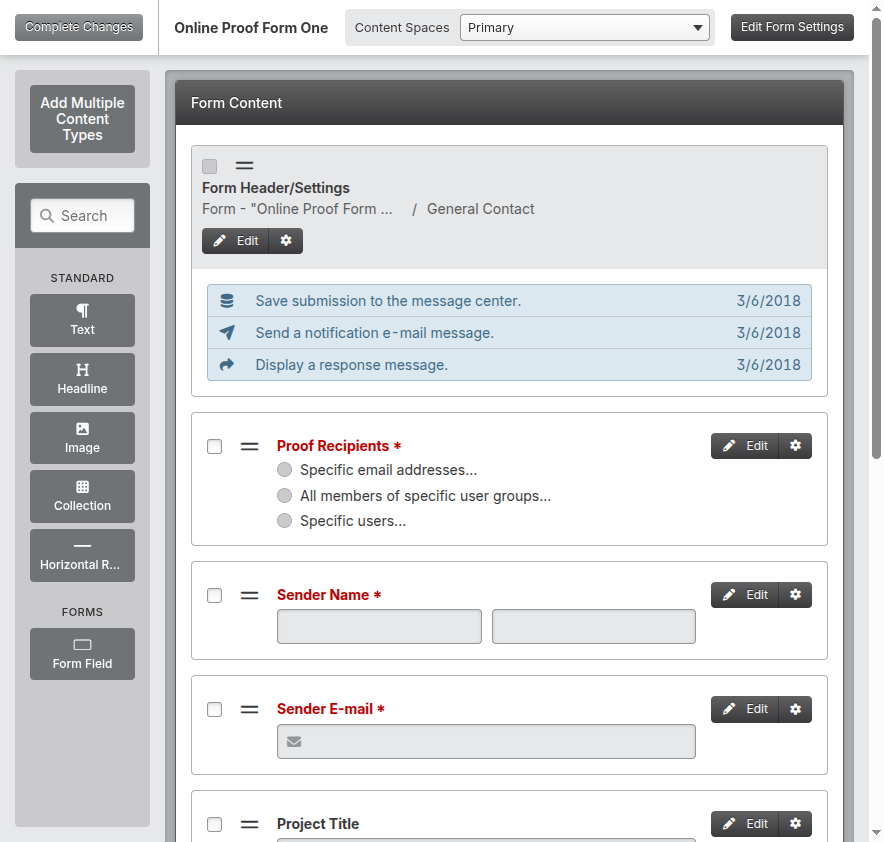This screenshot has width=884, height=842.
Task: Click the 3/6/2018 date on save submission row
Action: point(768,301)
